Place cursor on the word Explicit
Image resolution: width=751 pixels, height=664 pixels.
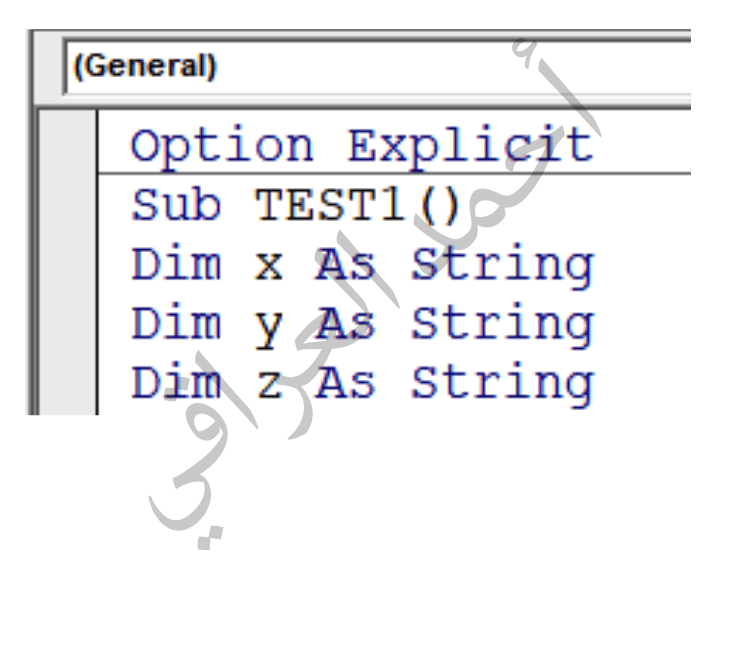coord(471,146)
